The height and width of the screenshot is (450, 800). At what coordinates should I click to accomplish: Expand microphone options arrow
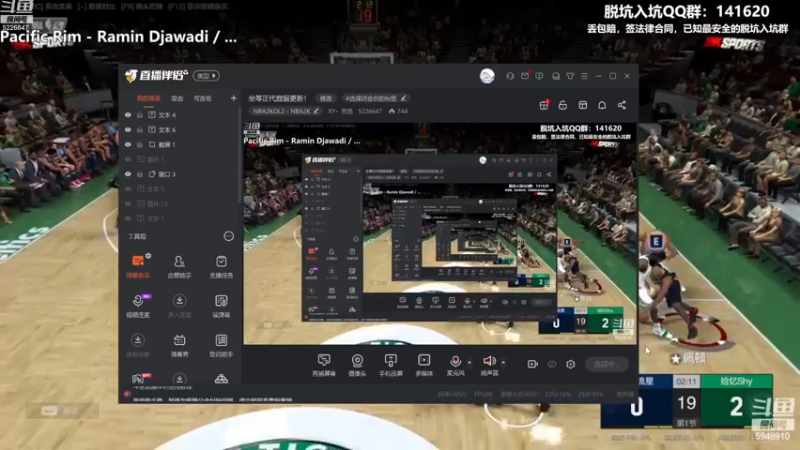coord(469,363)
